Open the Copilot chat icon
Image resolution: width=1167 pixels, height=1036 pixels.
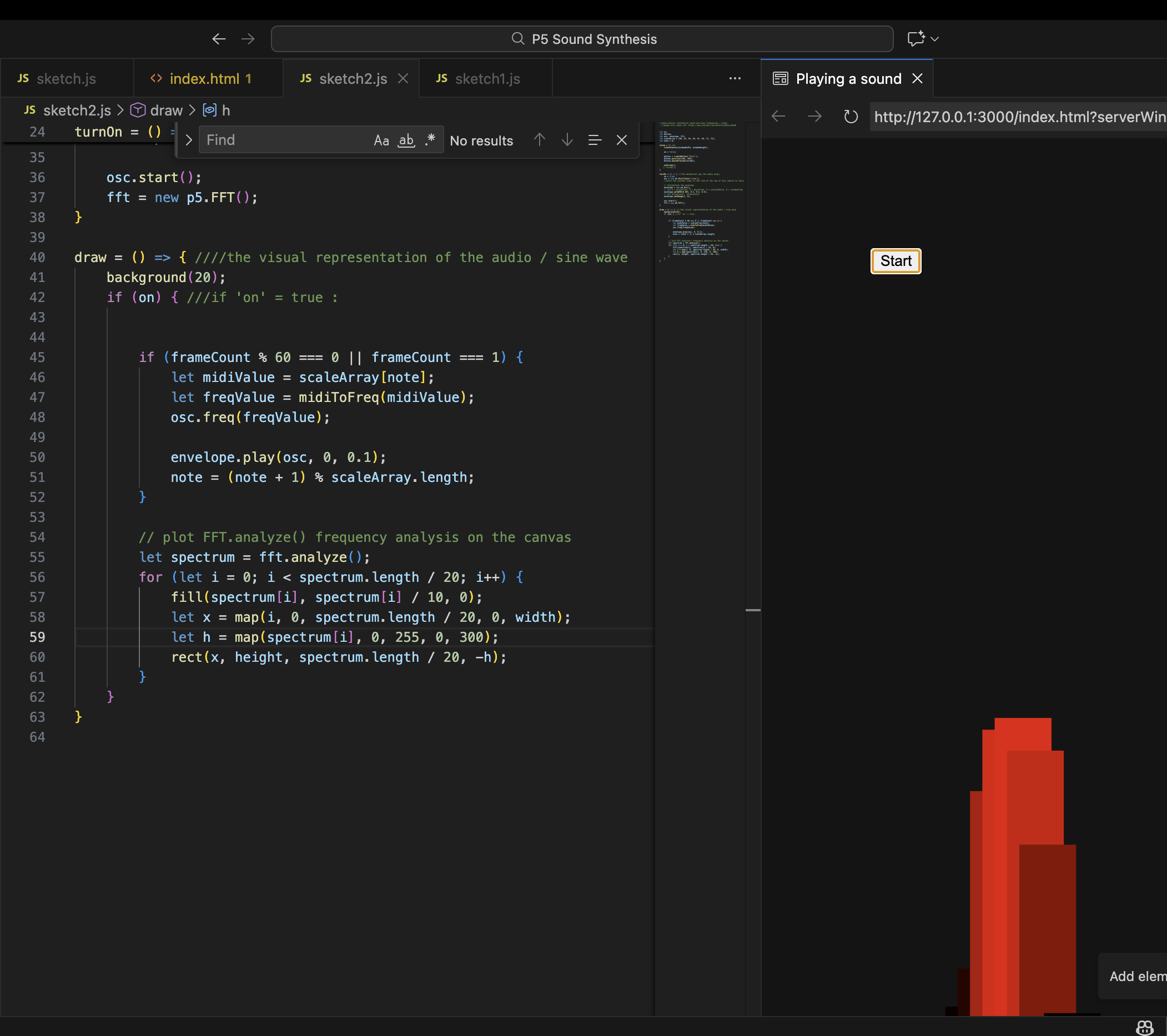click(x=916, y=39)
